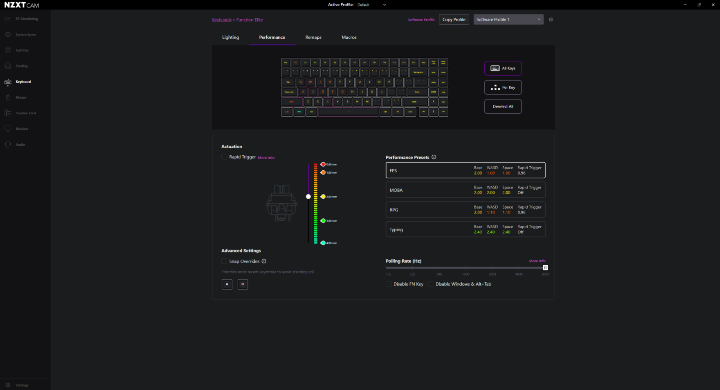Select the orange actuation point marker
The image size is (720, 390).
tap(323, 172)
